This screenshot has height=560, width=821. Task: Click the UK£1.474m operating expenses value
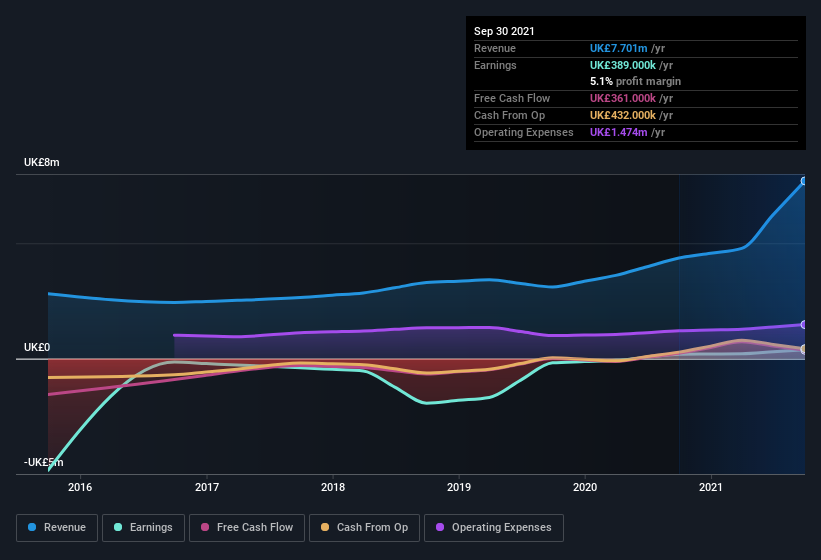pyautogui.click(x=618, y=132)
